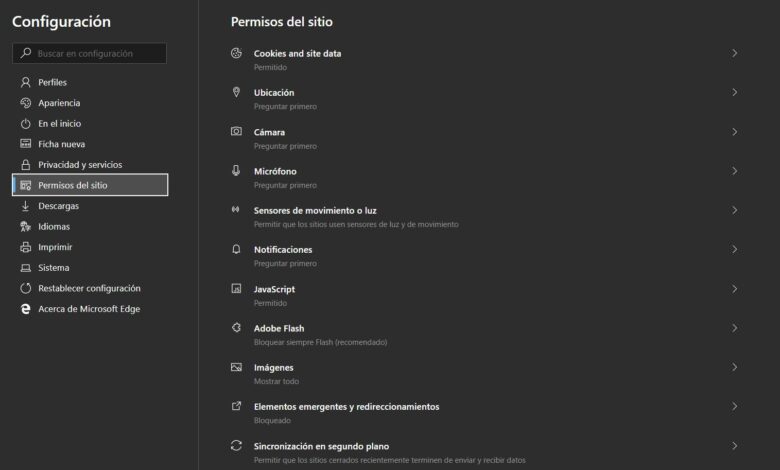This screenshot has width=780, height=470.
Task: Go to Privacidad y servicios
Action: [80, 164]
